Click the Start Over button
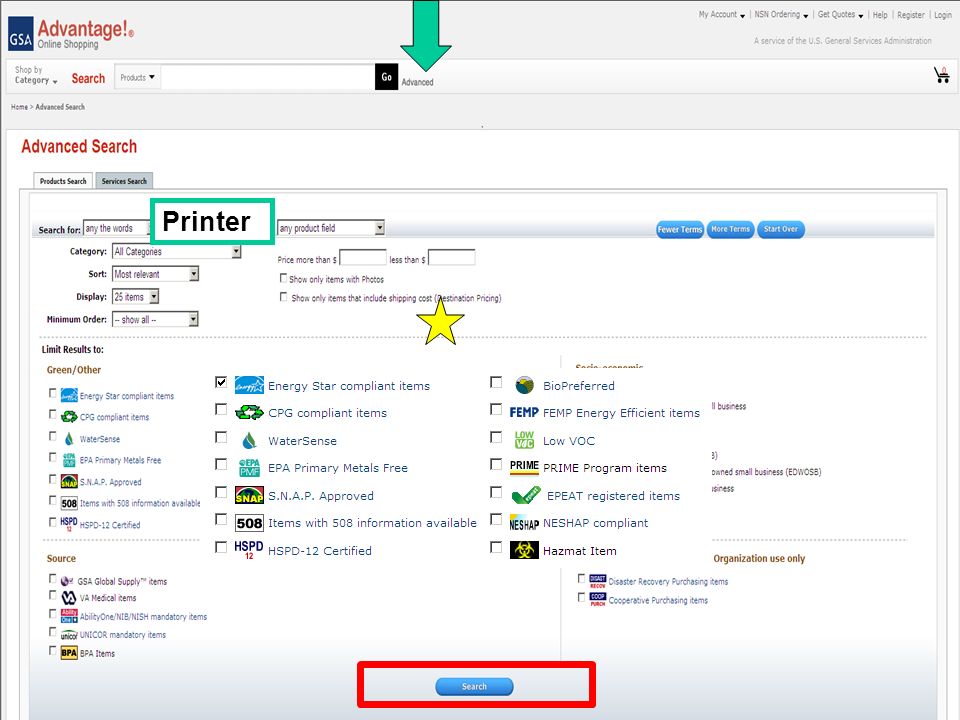This screenshot has width=960, height=720. pos(781,229)
